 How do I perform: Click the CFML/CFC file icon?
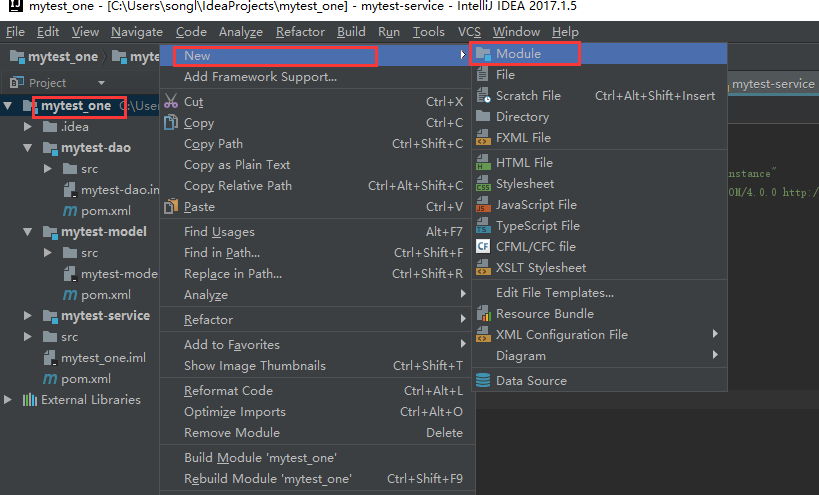(x=483, y=246)
